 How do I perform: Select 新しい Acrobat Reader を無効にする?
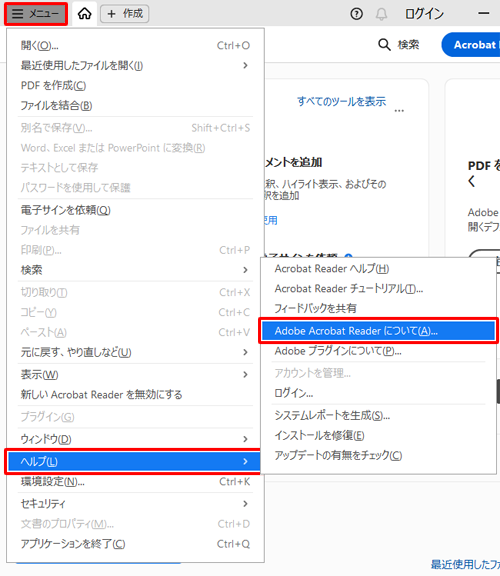(135, 395)
